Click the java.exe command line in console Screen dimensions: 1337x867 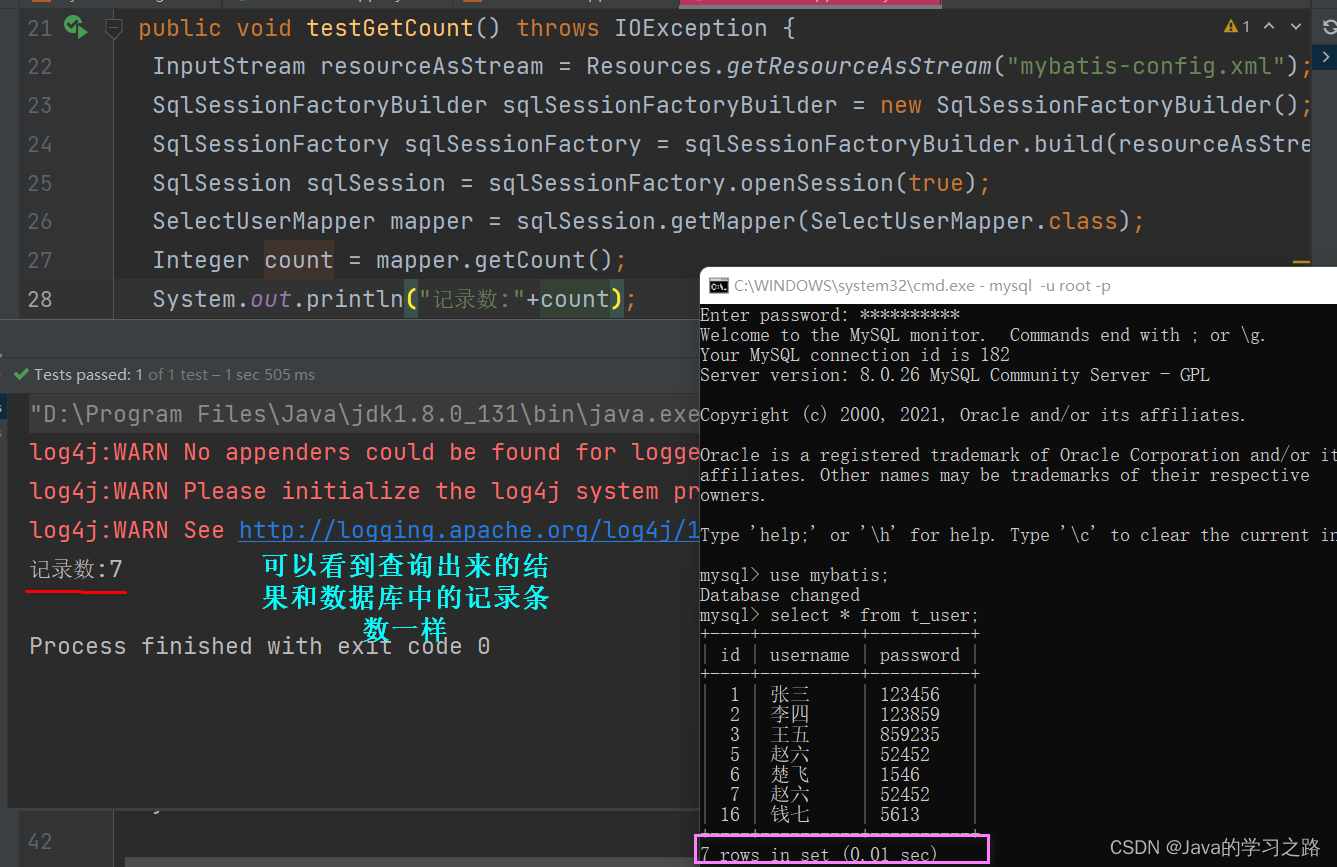[x=364, y=414]
